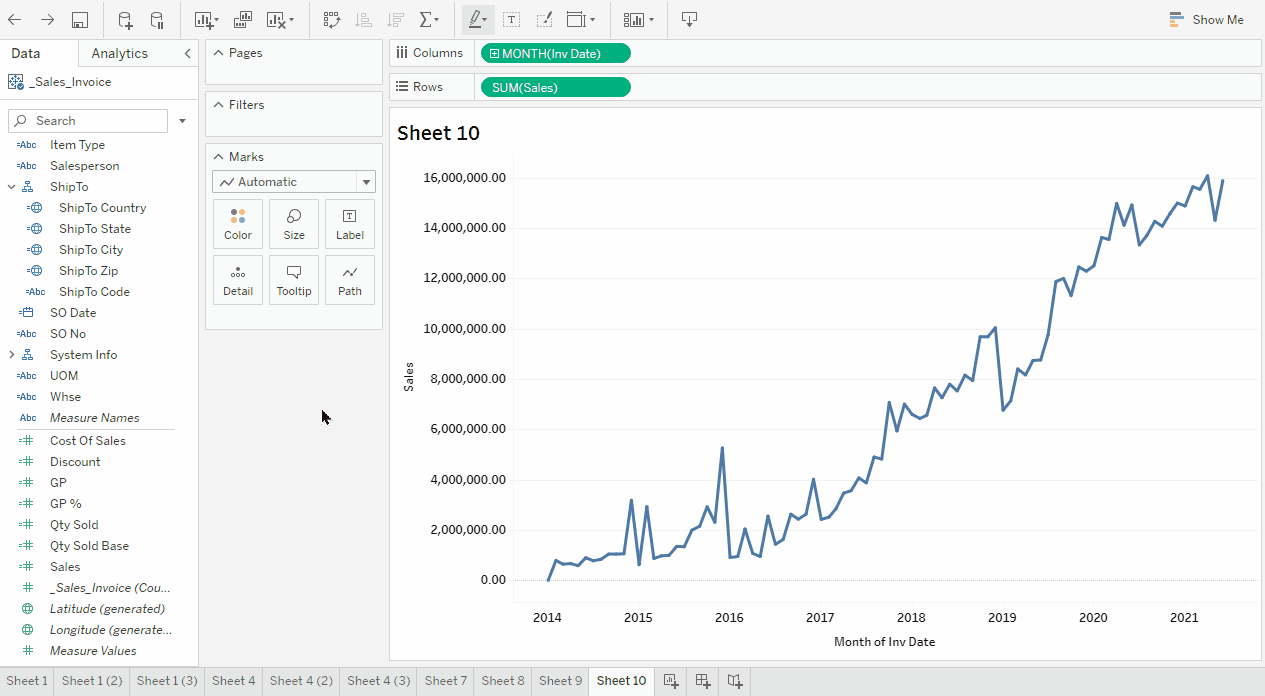Expand the System Info folder

click(12, 355)
